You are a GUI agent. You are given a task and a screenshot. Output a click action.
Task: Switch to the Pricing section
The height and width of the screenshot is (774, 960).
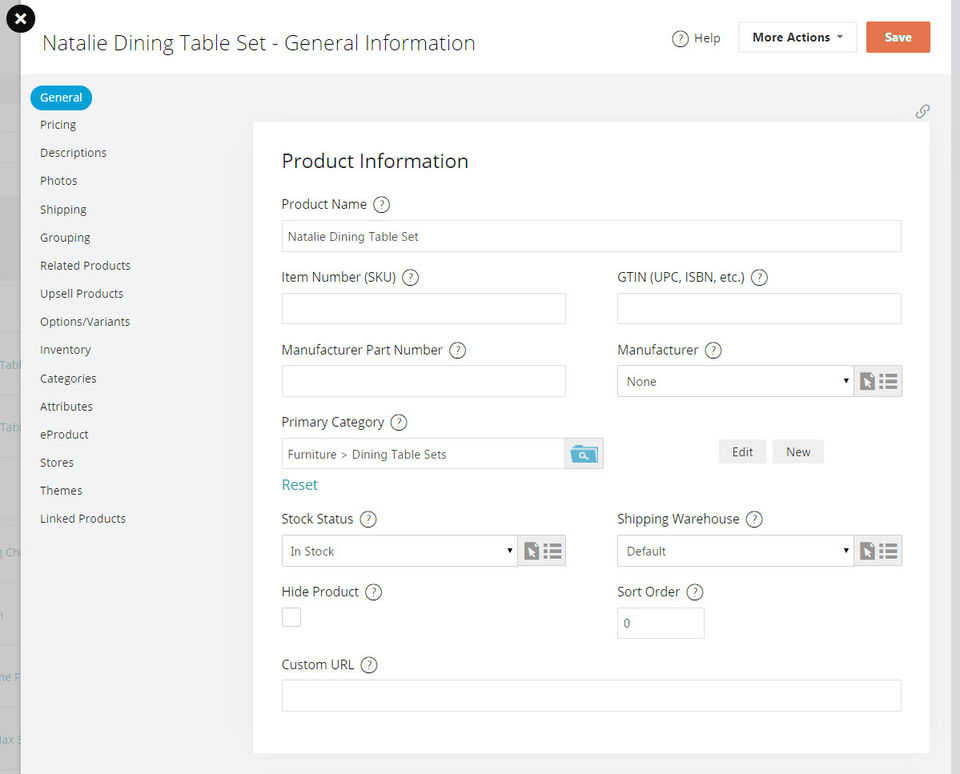58,125
